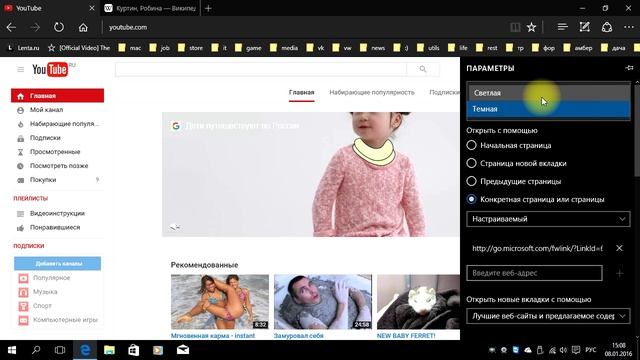Open the game bookmarks folder

point(248,48)
